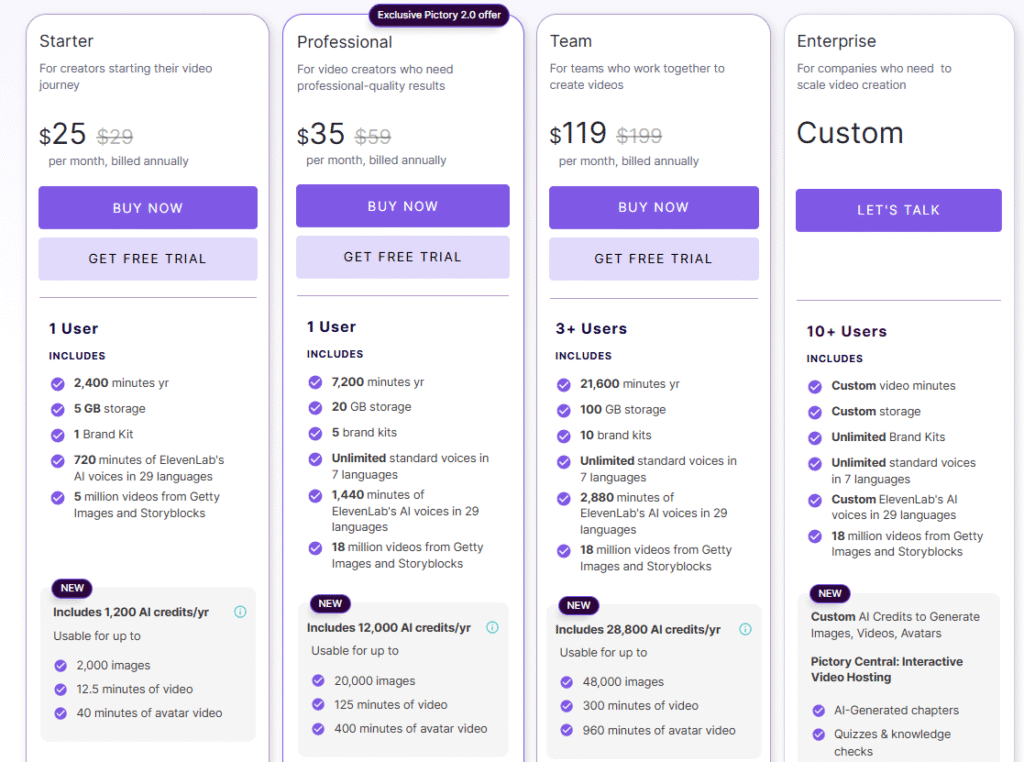Image resolution: width=1024 pixels, height=762 pixels.
Task: Click checkmark beside 720 minutes of ElevenLab's
Action: tap(58, 461)
